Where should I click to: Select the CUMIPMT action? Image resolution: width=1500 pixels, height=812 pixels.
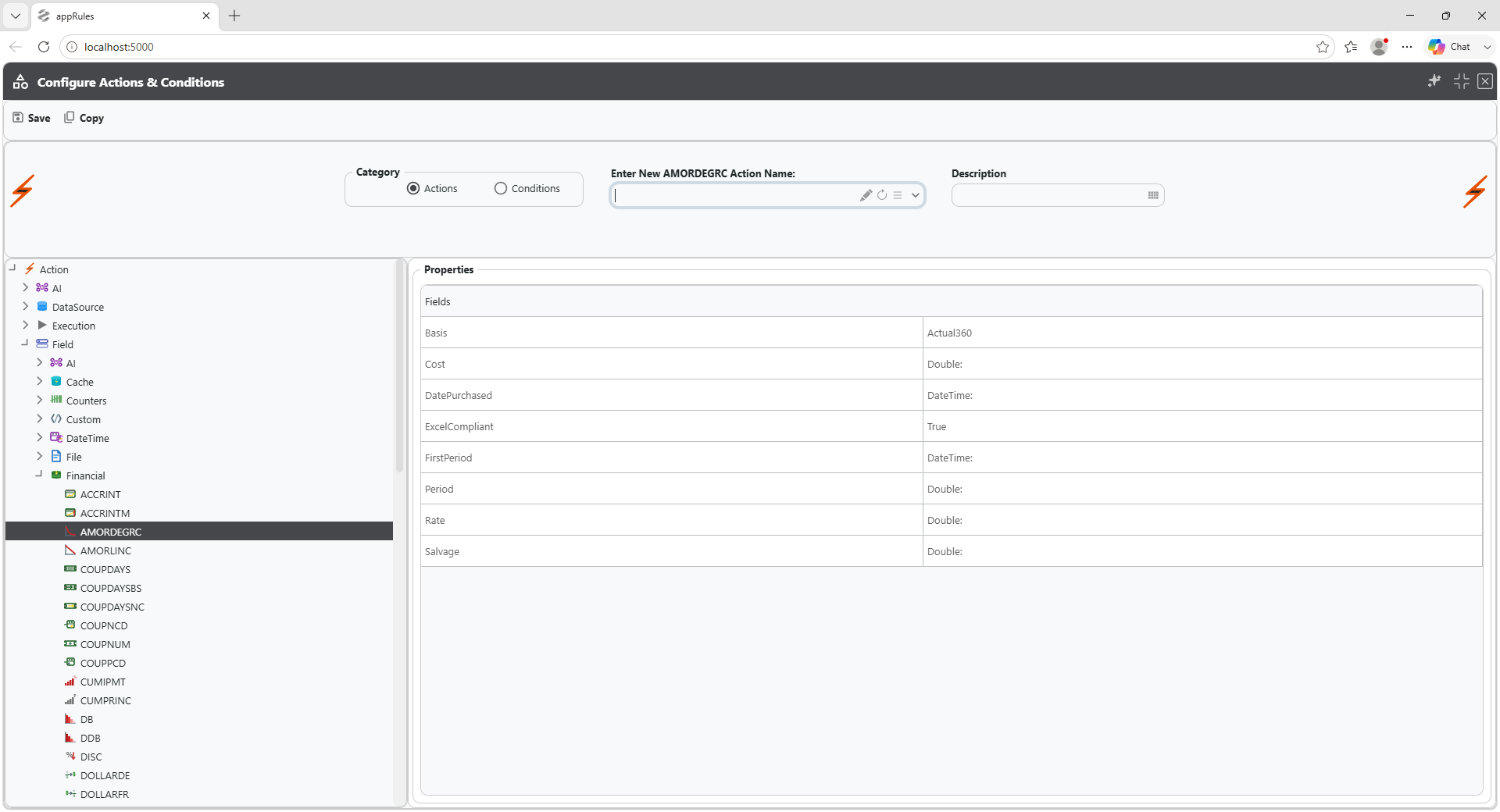(x=102, y=682)
